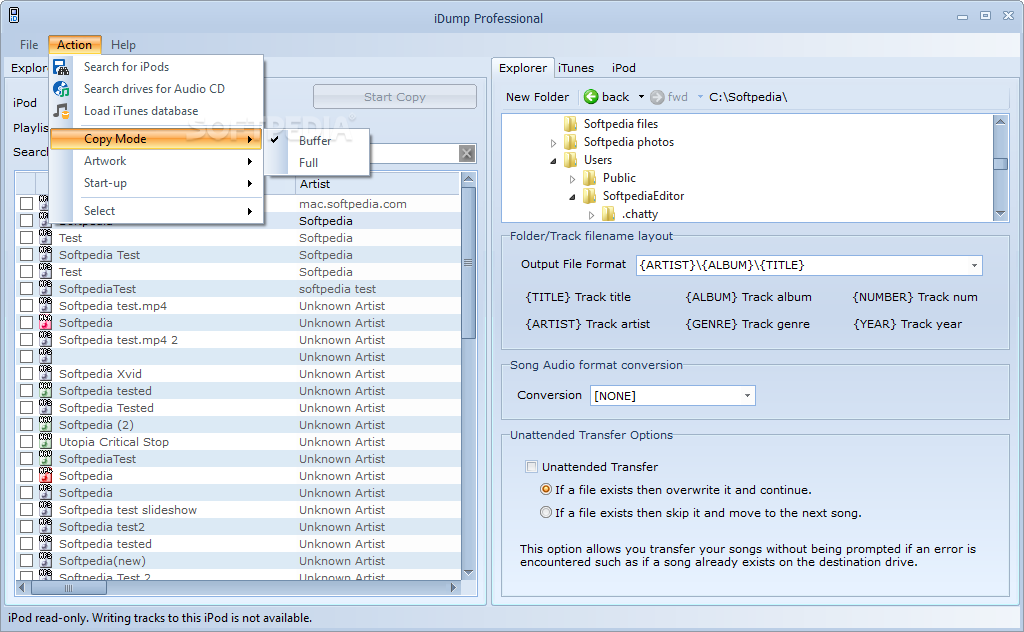This screenshot has width=1024, height=632.
Task: Click the track icon beside SoftpediaTest softpedia test row
Action: pos(45,289)
